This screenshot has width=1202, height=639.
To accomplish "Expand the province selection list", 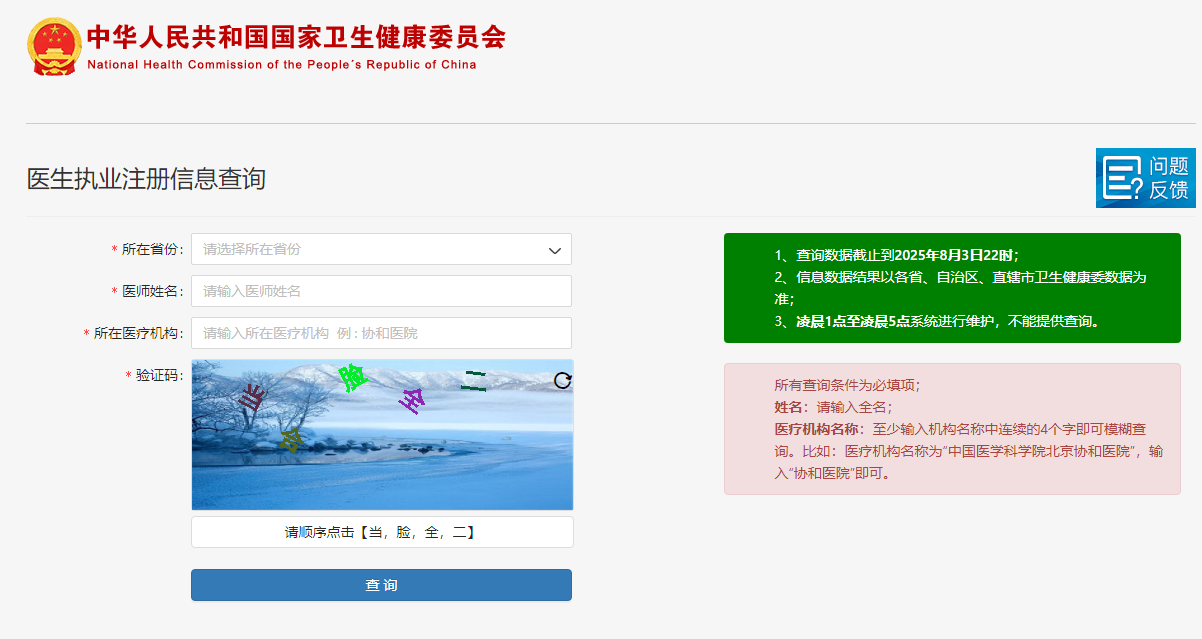I will point(381,249).
